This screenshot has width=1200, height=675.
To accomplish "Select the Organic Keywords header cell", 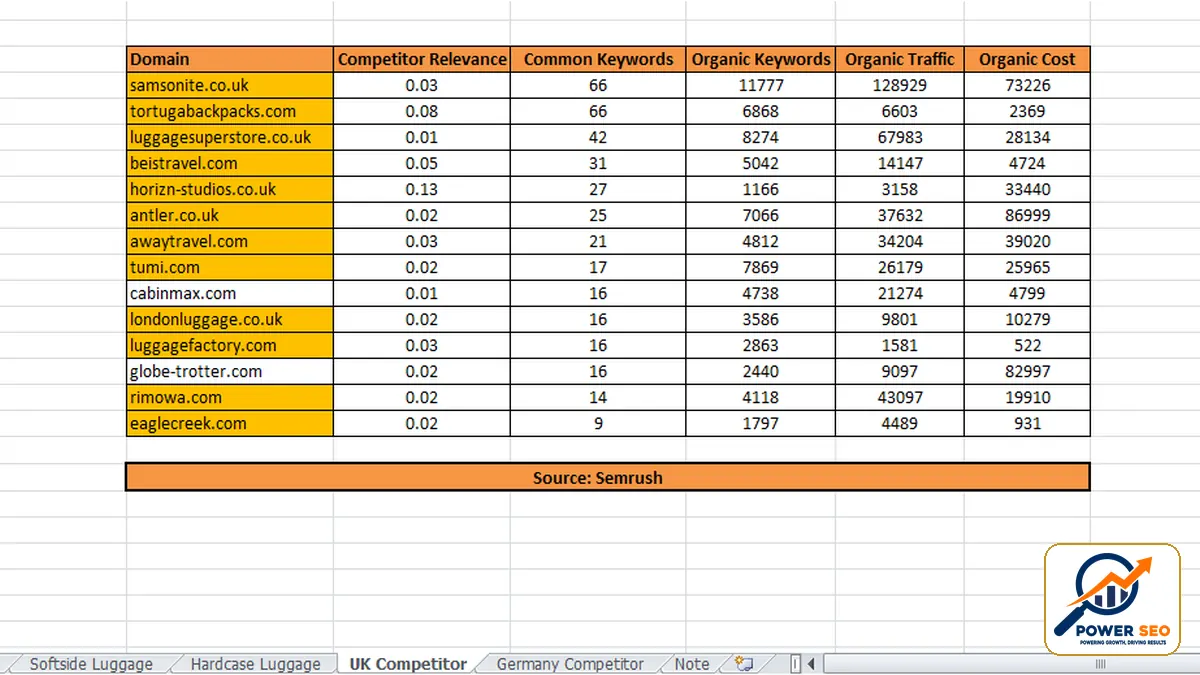I will [761, 59].
